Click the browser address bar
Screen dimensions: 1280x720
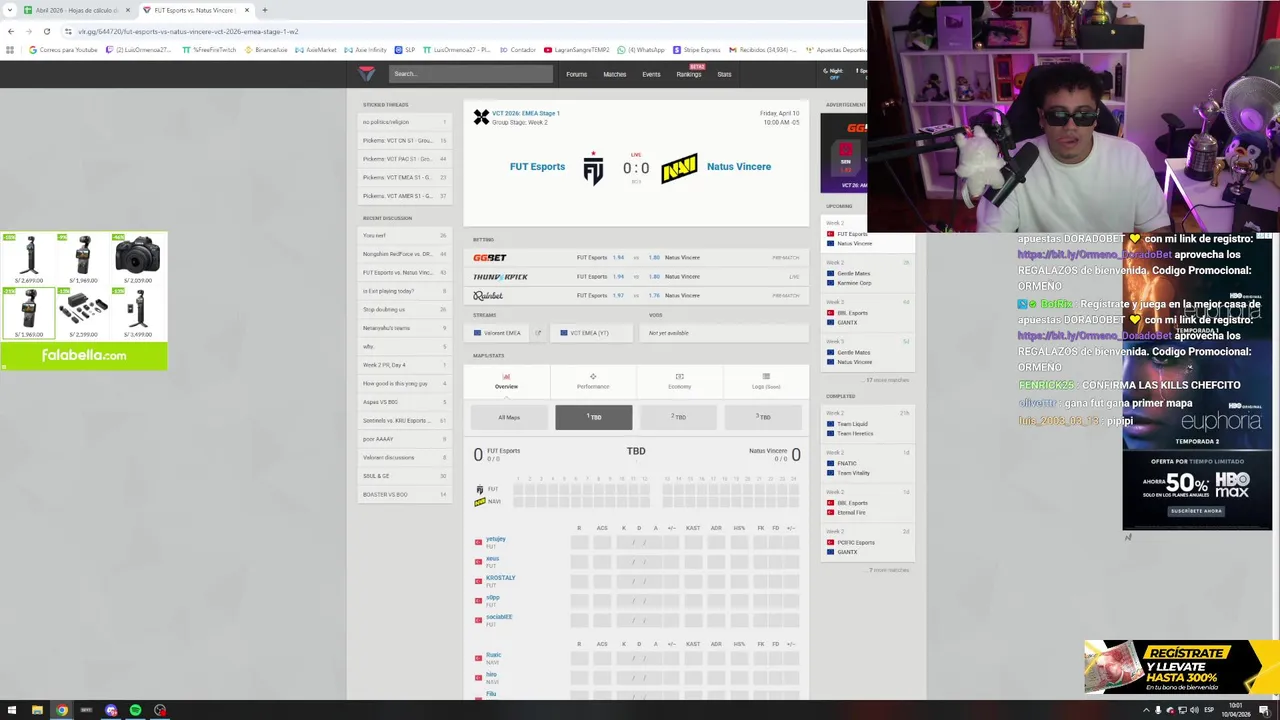click(x=460, y=31)
